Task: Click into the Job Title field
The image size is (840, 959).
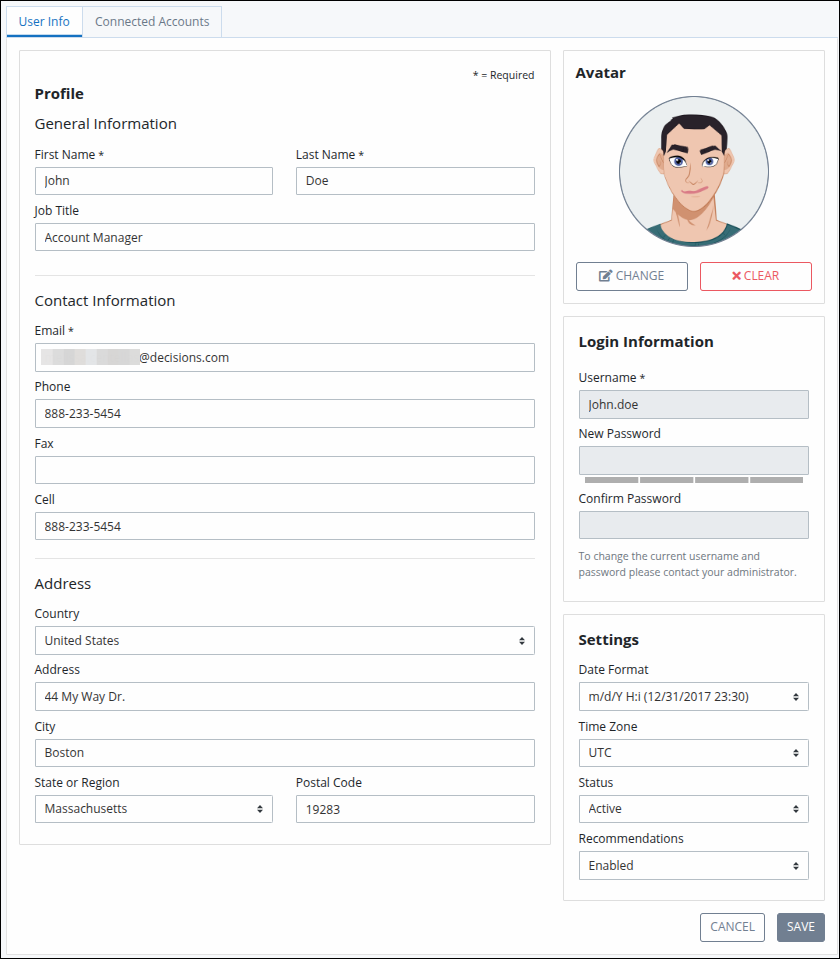Action: tap(284, 237)
